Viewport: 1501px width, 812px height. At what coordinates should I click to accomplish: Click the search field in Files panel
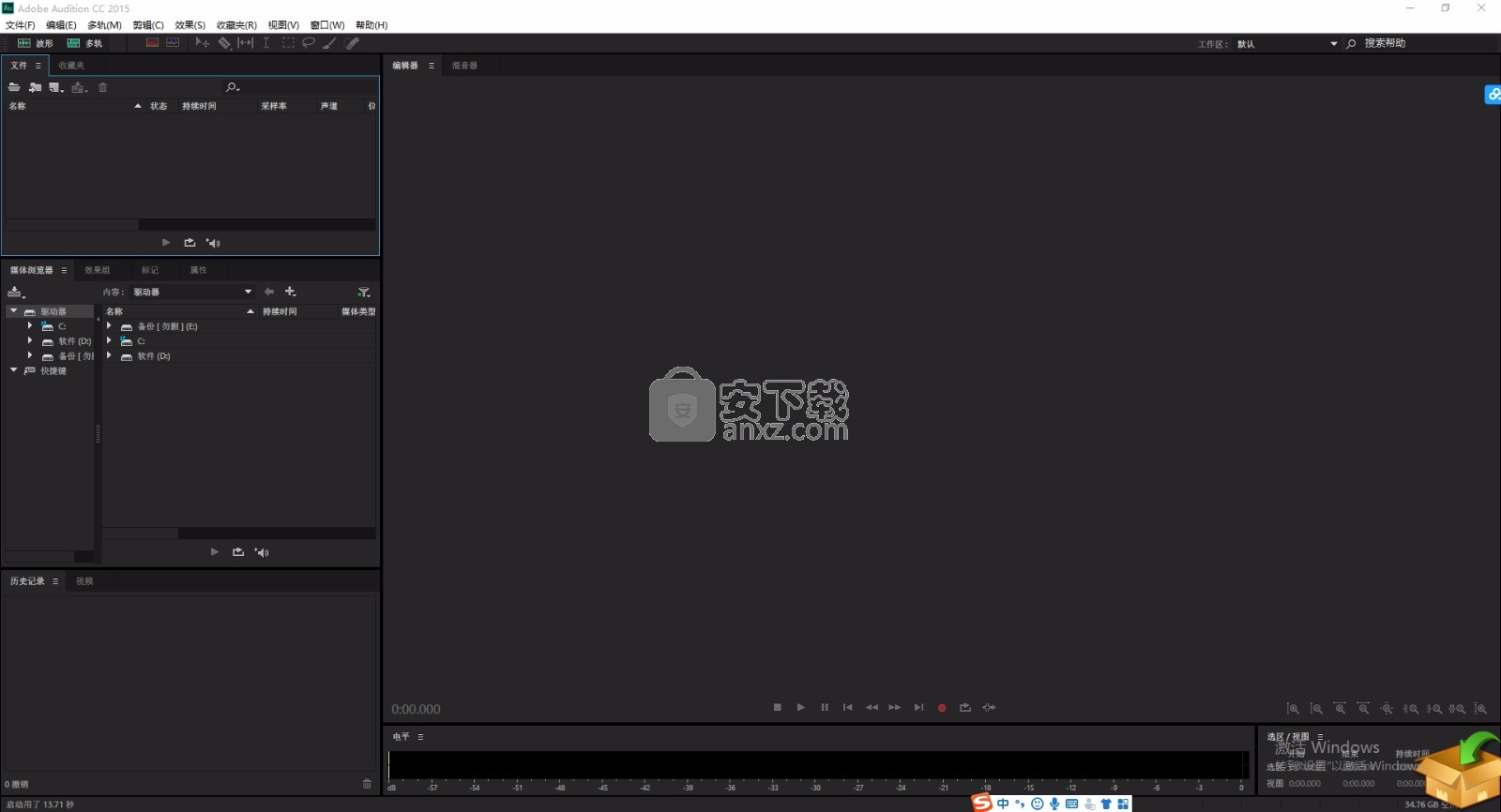(300, 87)
